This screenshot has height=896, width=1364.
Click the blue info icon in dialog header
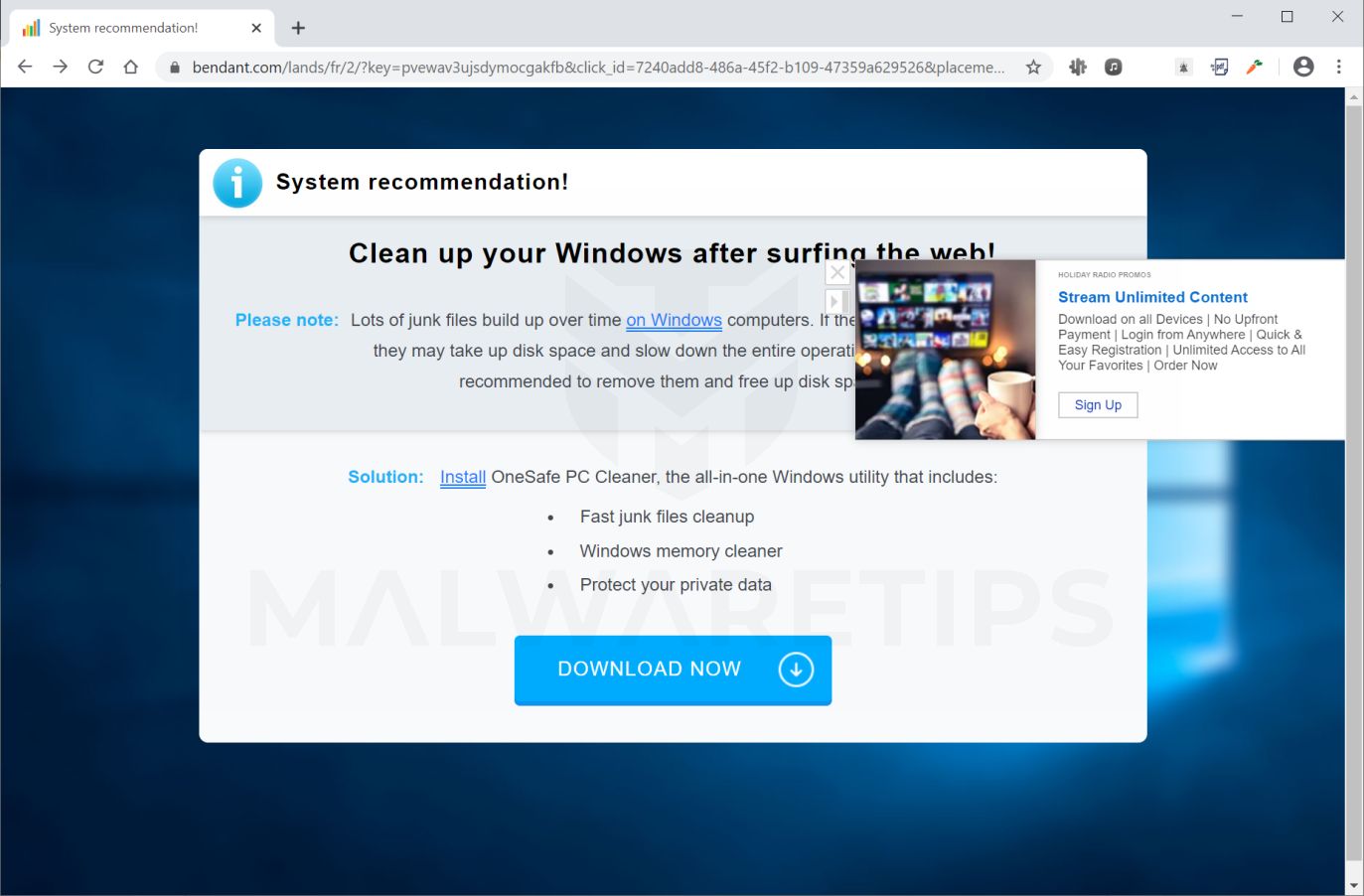237,183
